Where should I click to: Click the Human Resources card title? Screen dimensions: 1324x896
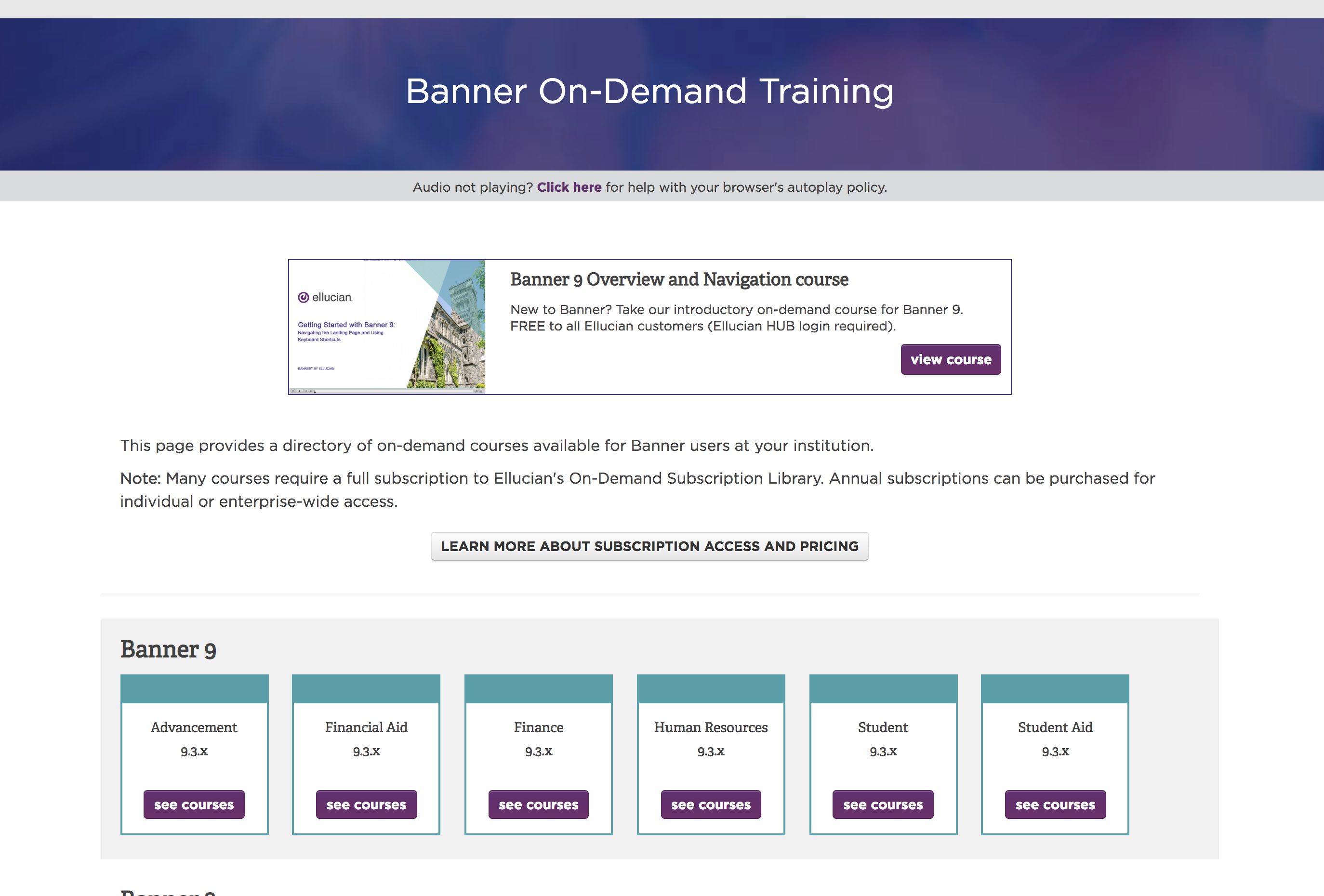coord(711,727)
